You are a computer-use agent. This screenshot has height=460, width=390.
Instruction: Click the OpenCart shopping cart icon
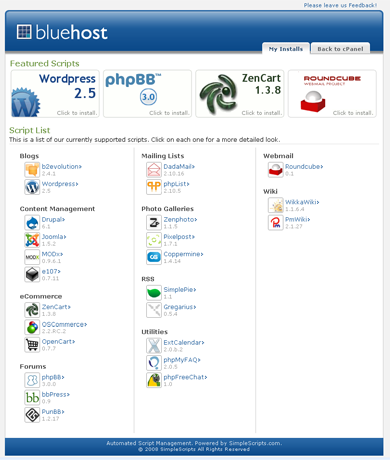pyautogui.click(x=32, y=345)
